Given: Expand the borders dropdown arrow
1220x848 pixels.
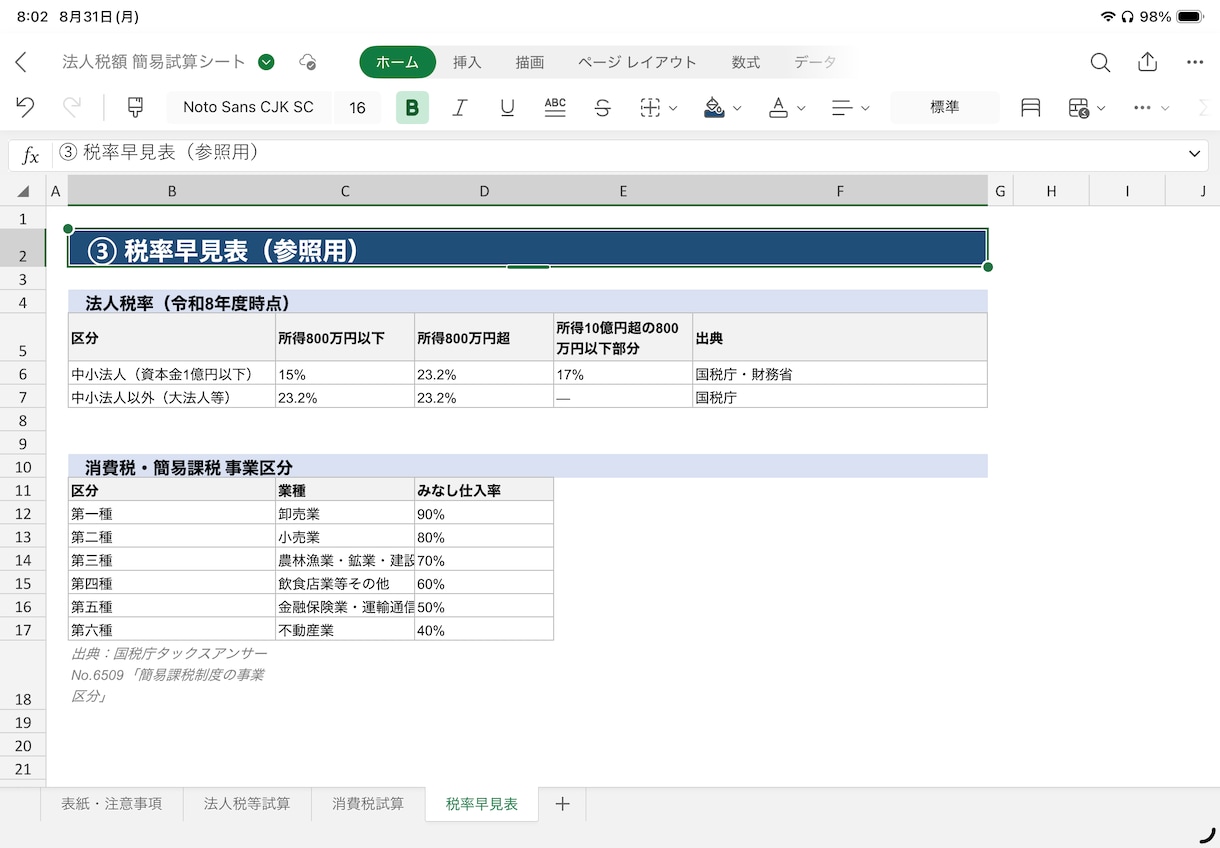Looking at the screenshot, I should tap(674, 108).
